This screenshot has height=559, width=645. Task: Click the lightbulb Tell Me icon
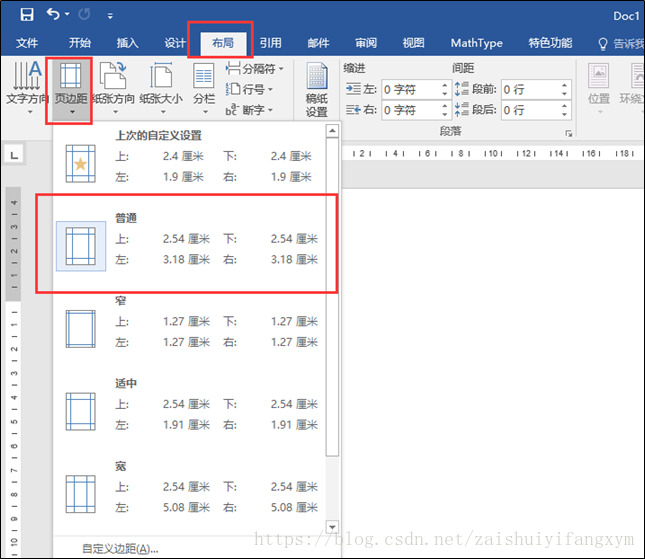(603, 44)
